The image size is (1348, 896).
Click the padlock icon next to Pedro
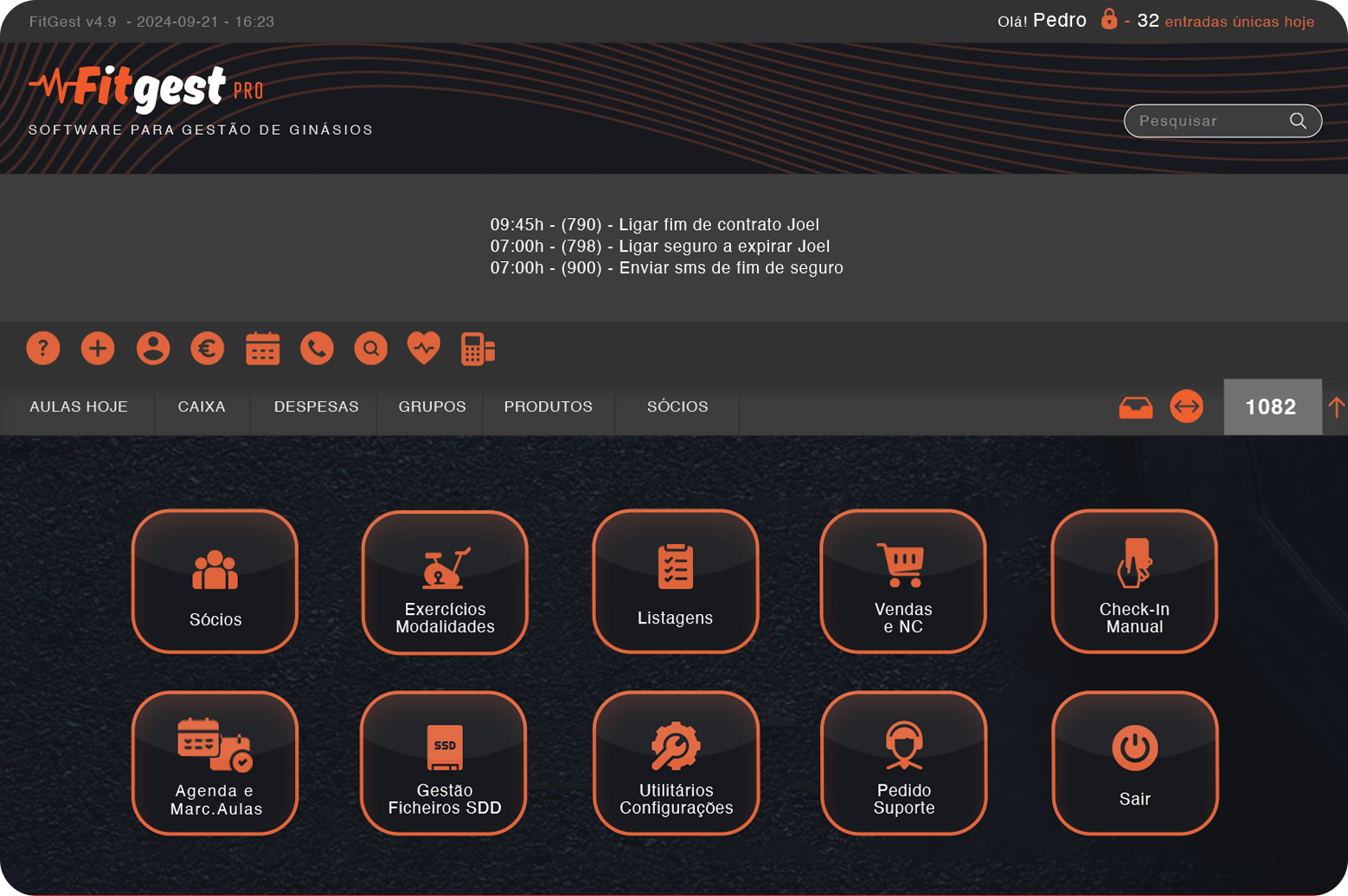[x=1108, y=19]
